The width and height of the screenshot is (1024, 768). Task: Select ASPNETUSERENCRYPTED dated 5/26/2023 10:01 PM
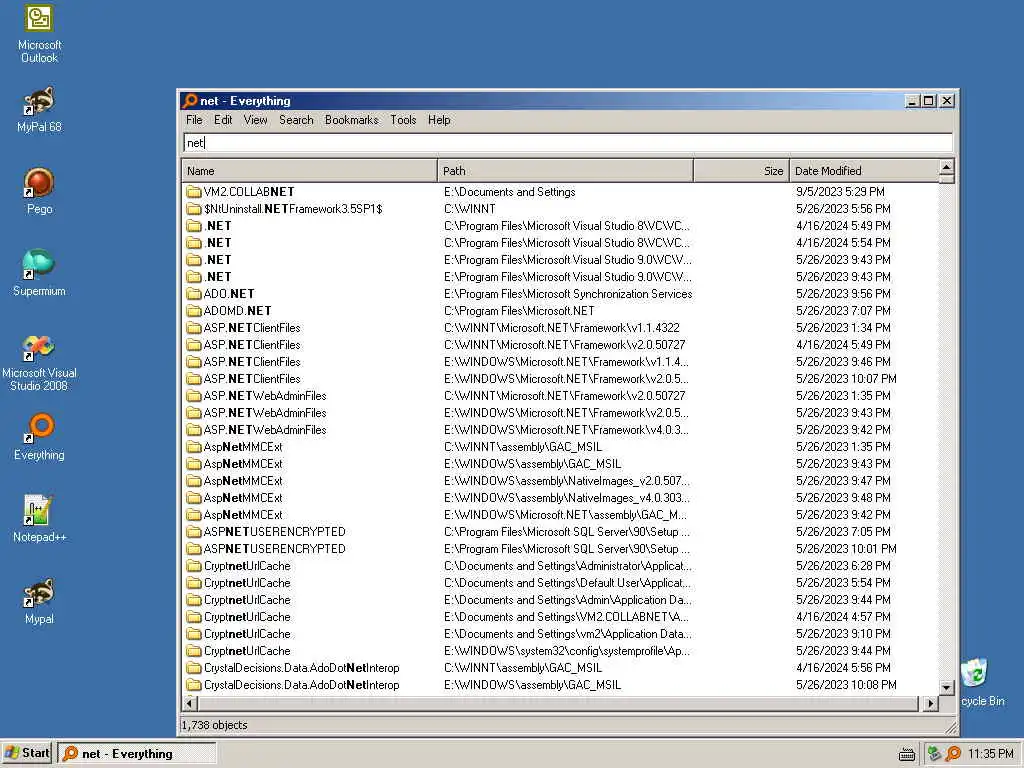coord(274,548)
